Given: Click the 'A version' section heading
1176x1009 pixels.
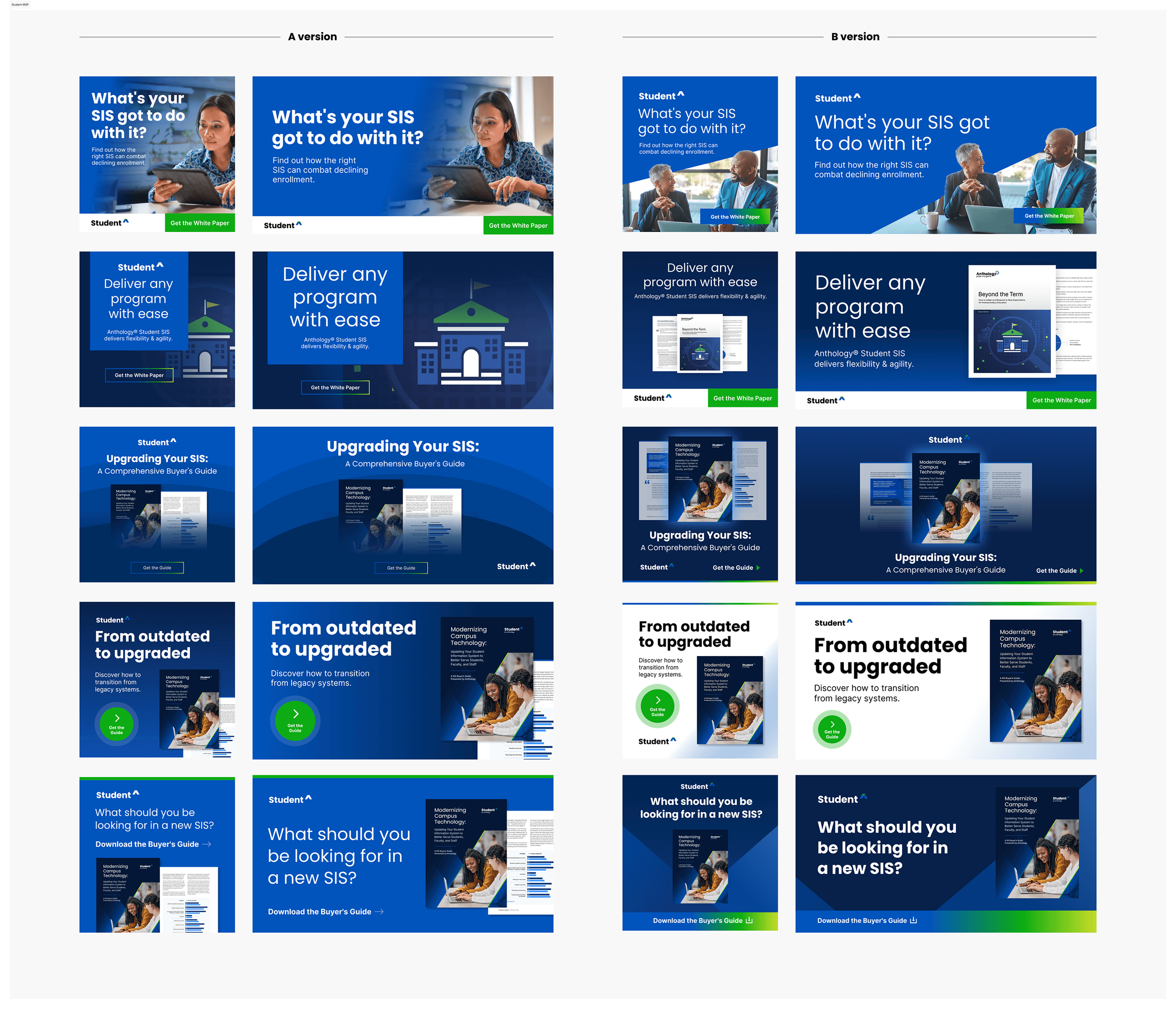Looking at the screenshot, I should click(x=312, y=37).
